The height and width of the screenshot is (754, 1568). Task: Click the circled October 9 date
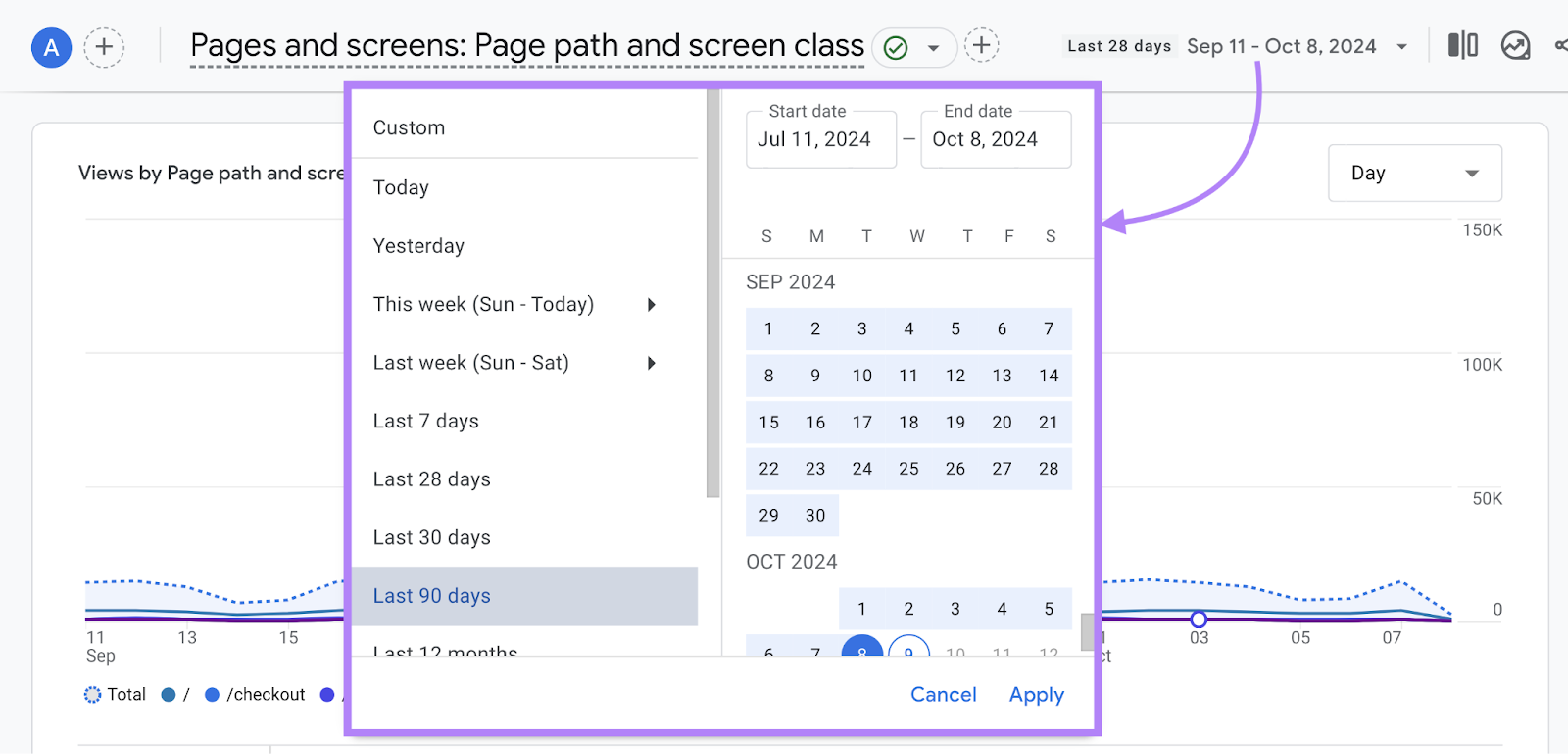tap(908, 647)
